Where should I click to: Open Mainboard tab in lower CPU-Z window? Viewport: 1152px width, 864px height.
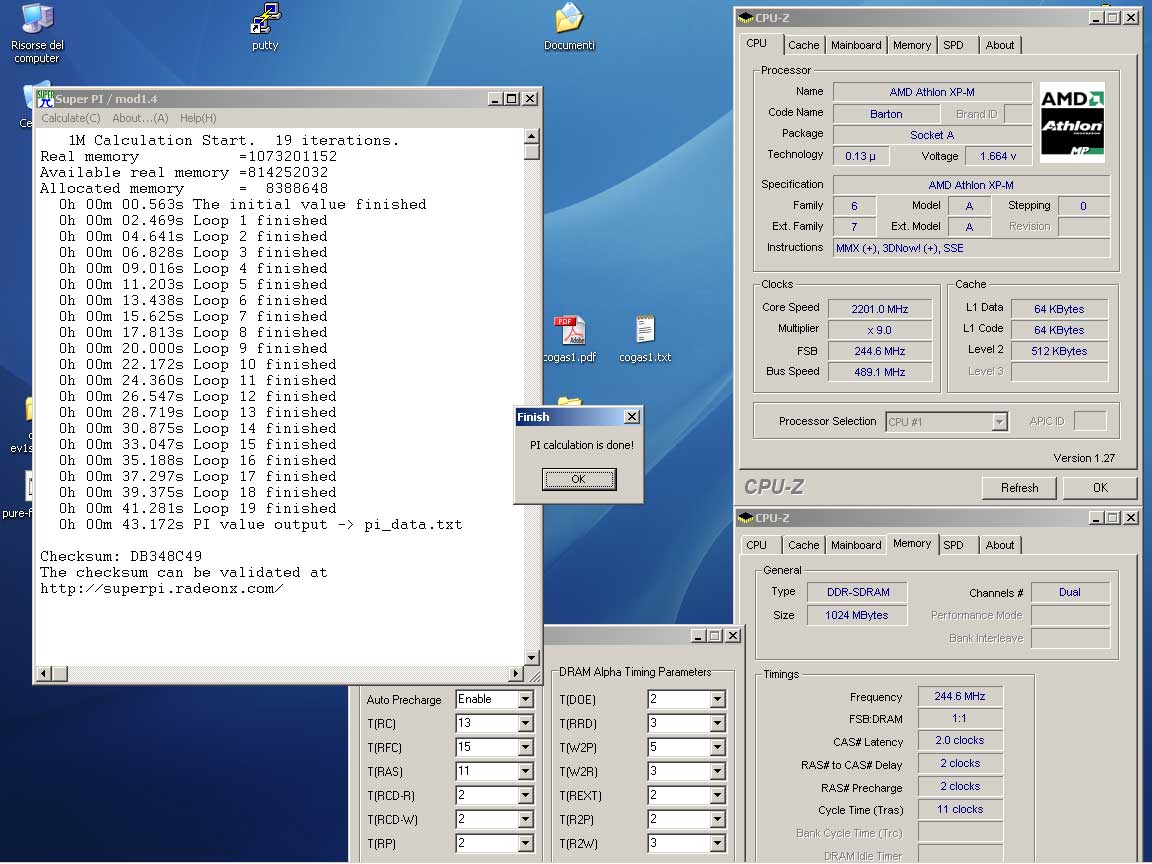pos(856,545)
